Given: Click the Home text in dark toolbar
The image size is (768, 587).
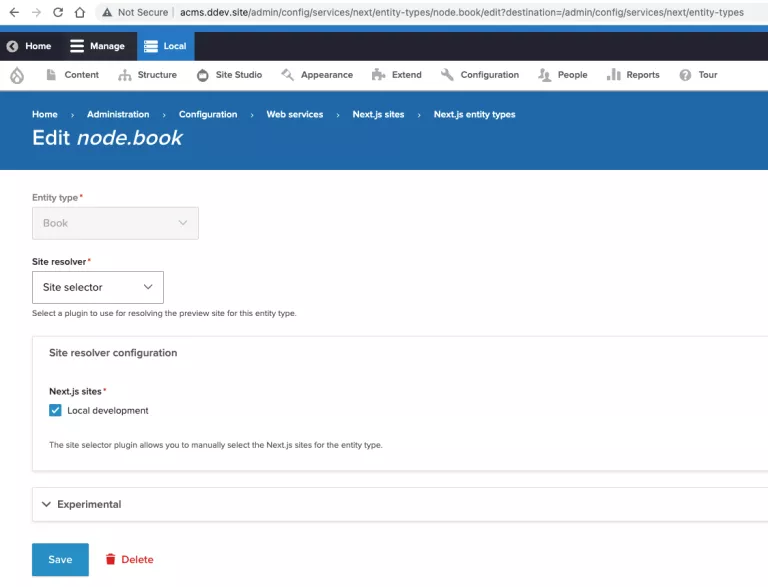Looking at the screenshot, I should point(38,46).
